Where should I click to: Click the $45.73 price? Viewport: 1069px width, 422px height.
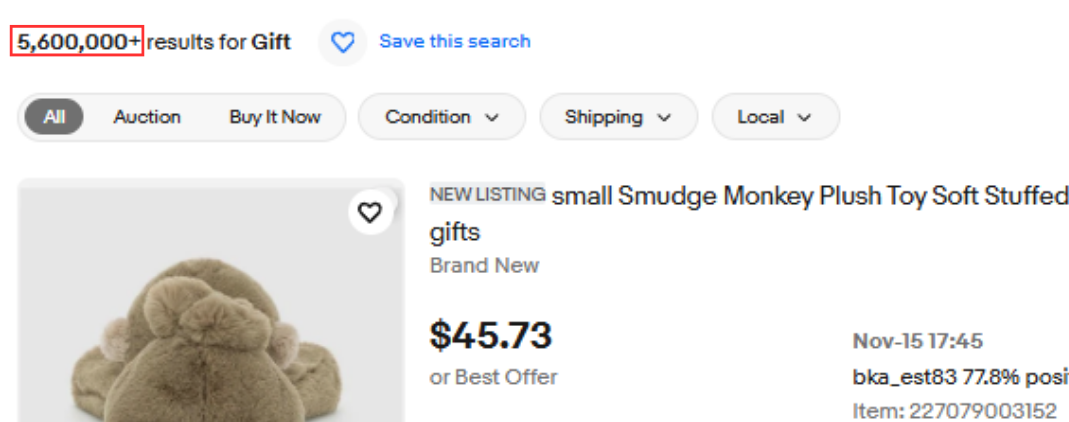[490, 335]
